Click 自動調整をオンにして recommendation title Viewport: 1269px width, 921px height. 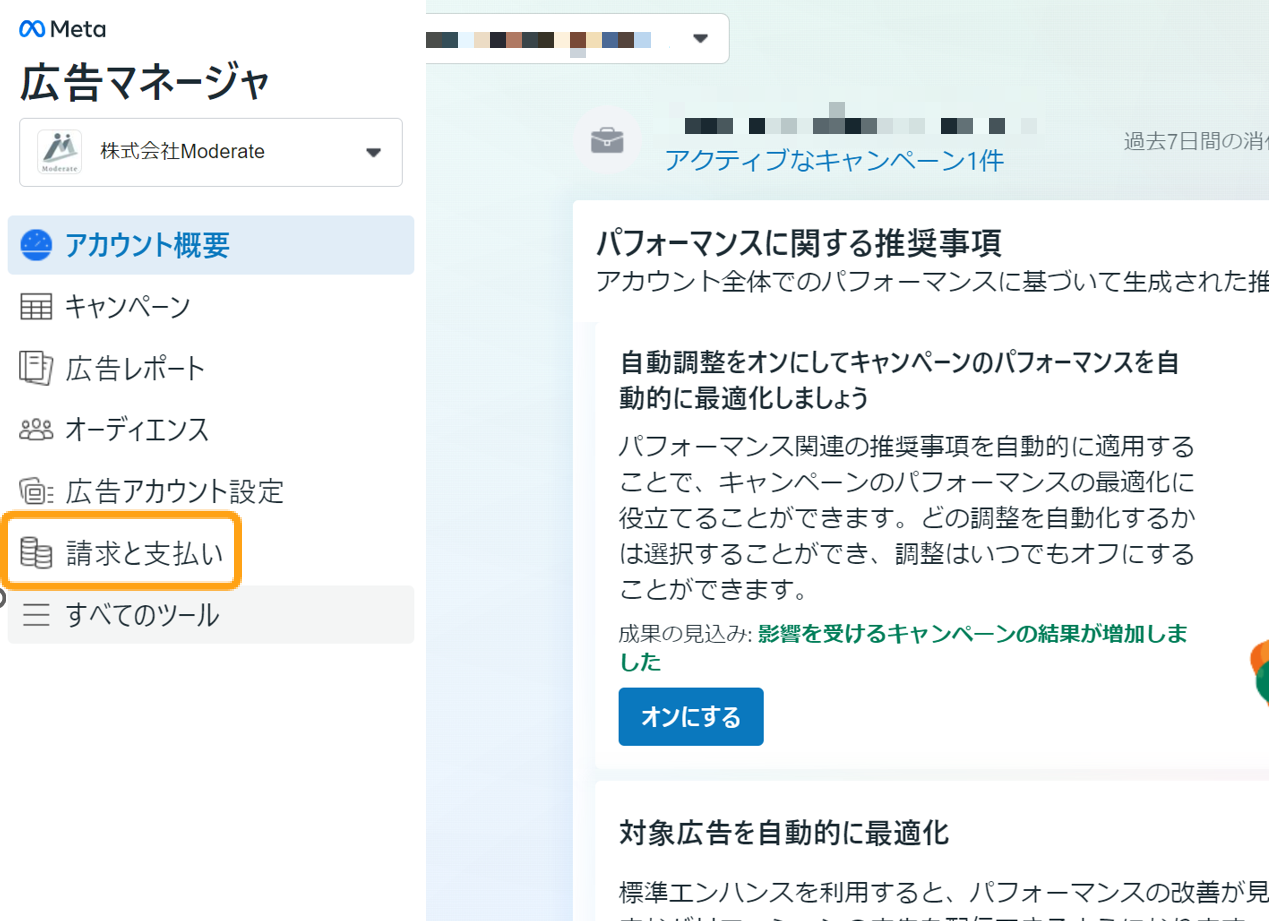[x=899, y=380]
